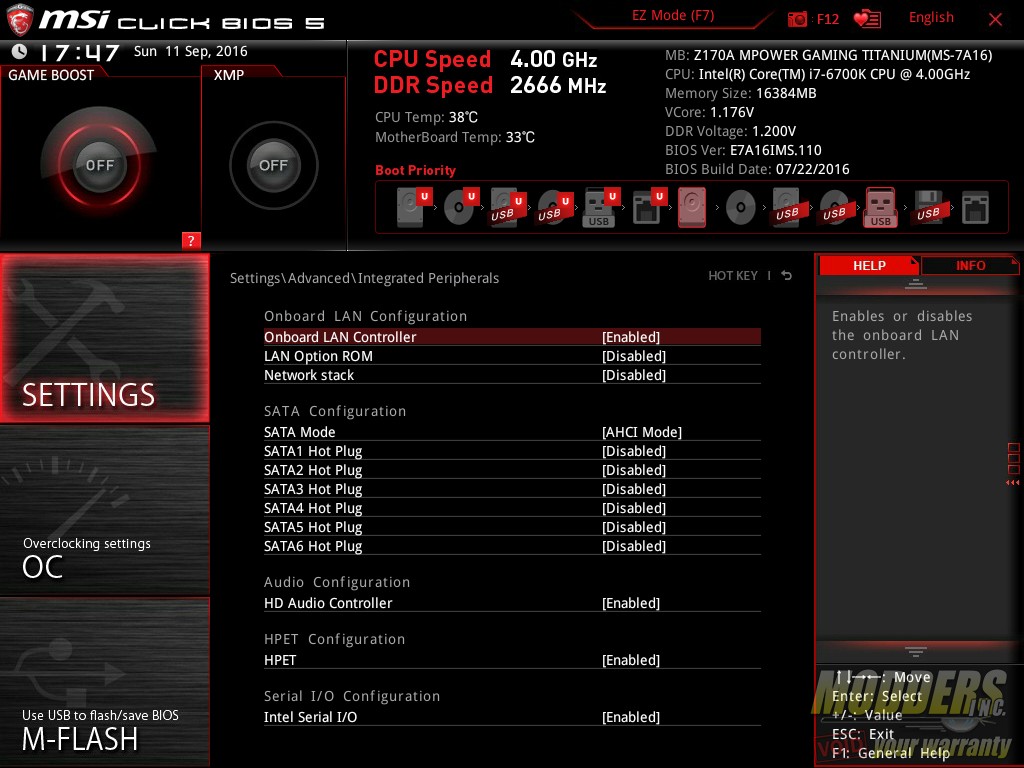Select the SATA4 Hot Plug row
The image size is (1024, 768).
[x=512, y=507]
